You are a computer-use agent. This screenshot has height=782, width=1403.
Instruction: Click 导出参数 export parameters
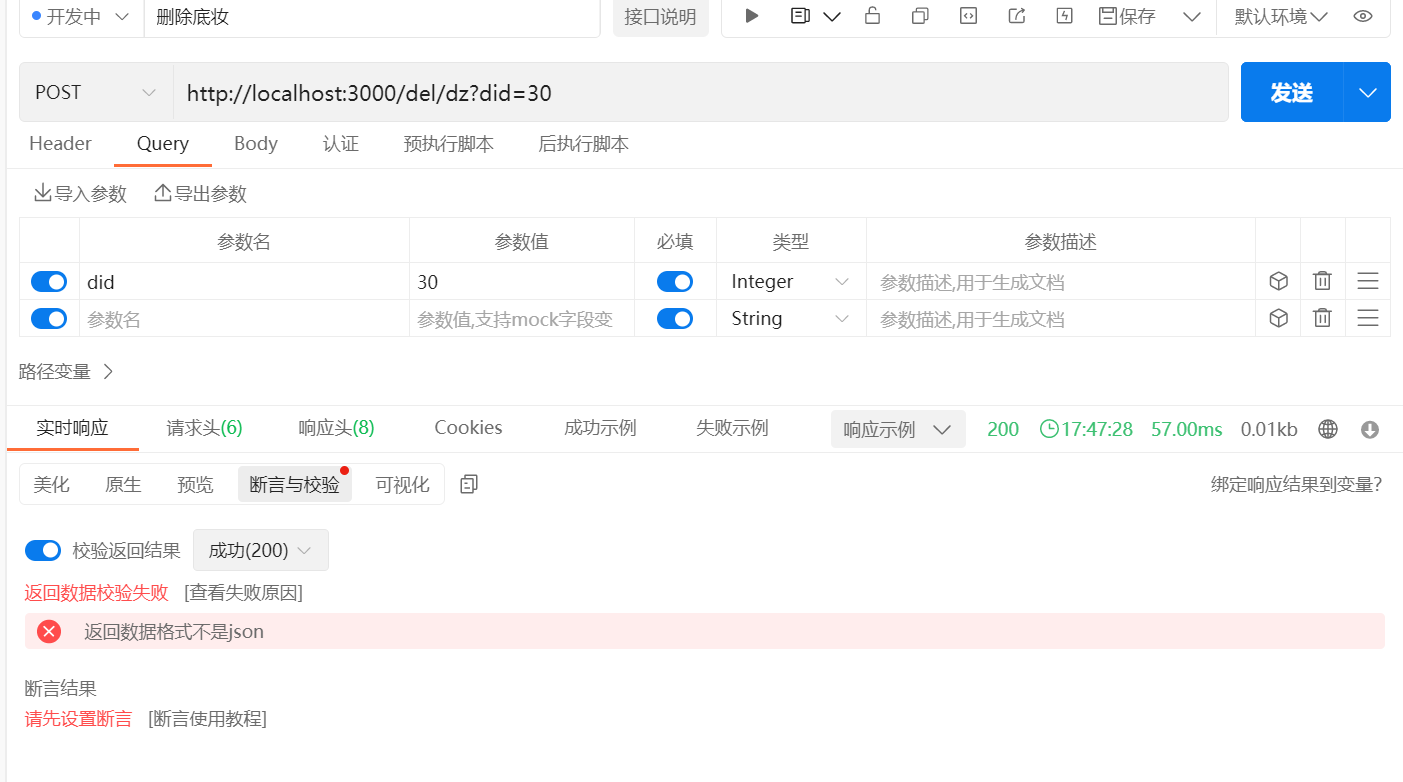[200, 193]
